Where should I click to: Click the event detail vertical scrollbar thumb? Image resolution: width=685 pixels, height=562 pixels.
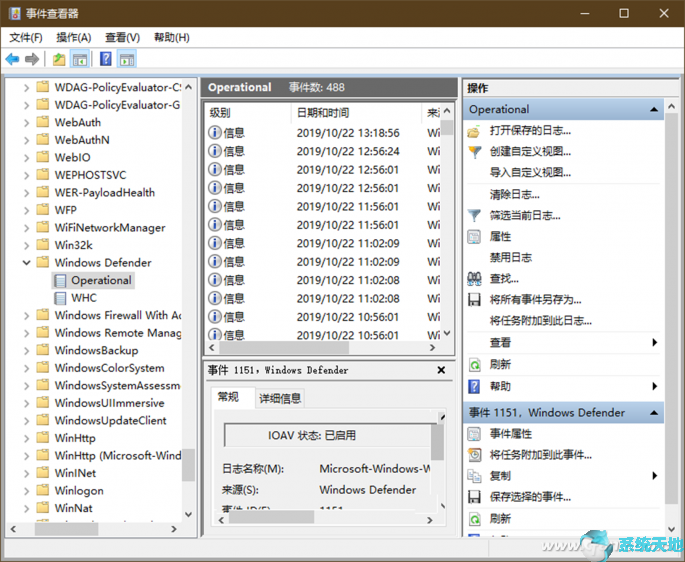point(437,442)
